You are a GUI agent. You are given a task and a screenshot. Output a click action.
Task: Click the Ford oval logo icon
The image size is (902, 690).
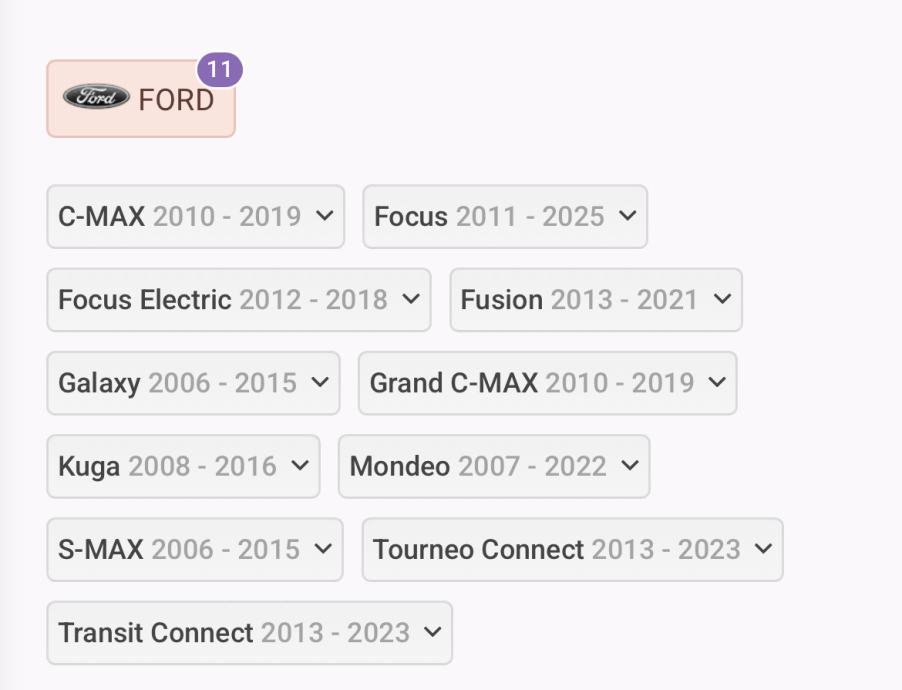click(96, 97)
